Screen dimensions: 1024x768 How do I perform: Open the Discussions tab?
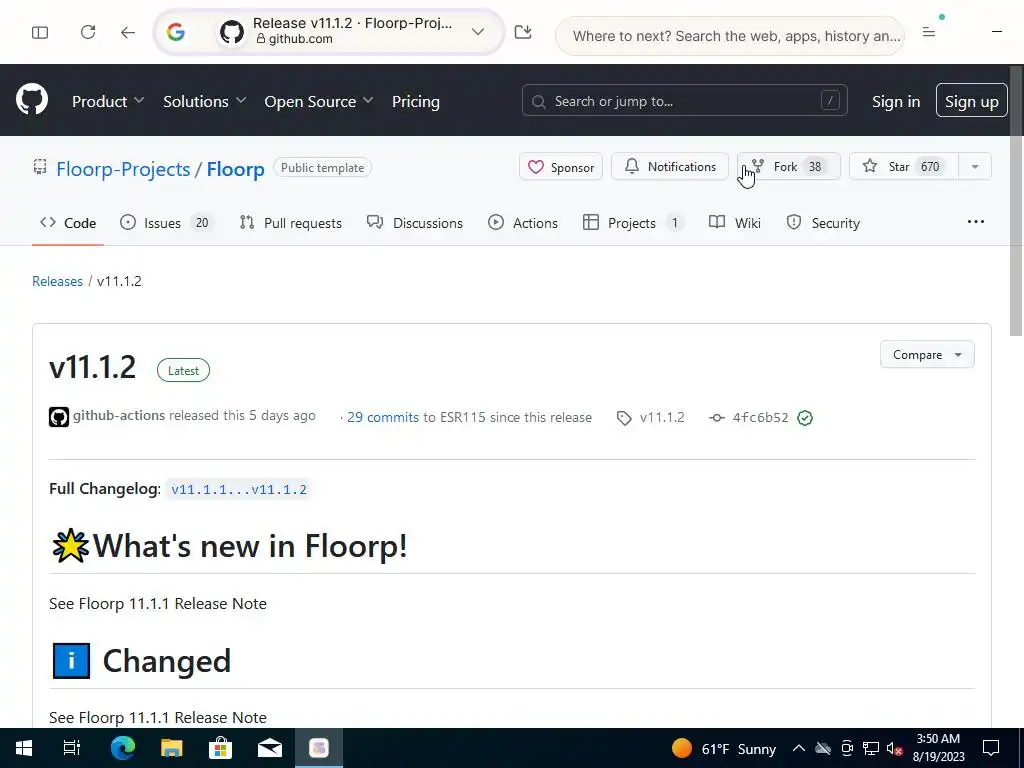click(x=415, y=223)
